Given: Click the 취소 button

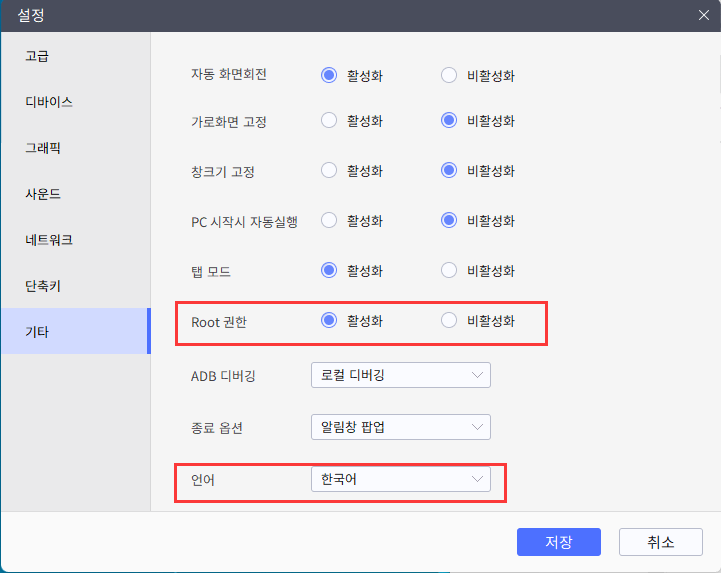Looking at the screenshot, I should point(660,542).
